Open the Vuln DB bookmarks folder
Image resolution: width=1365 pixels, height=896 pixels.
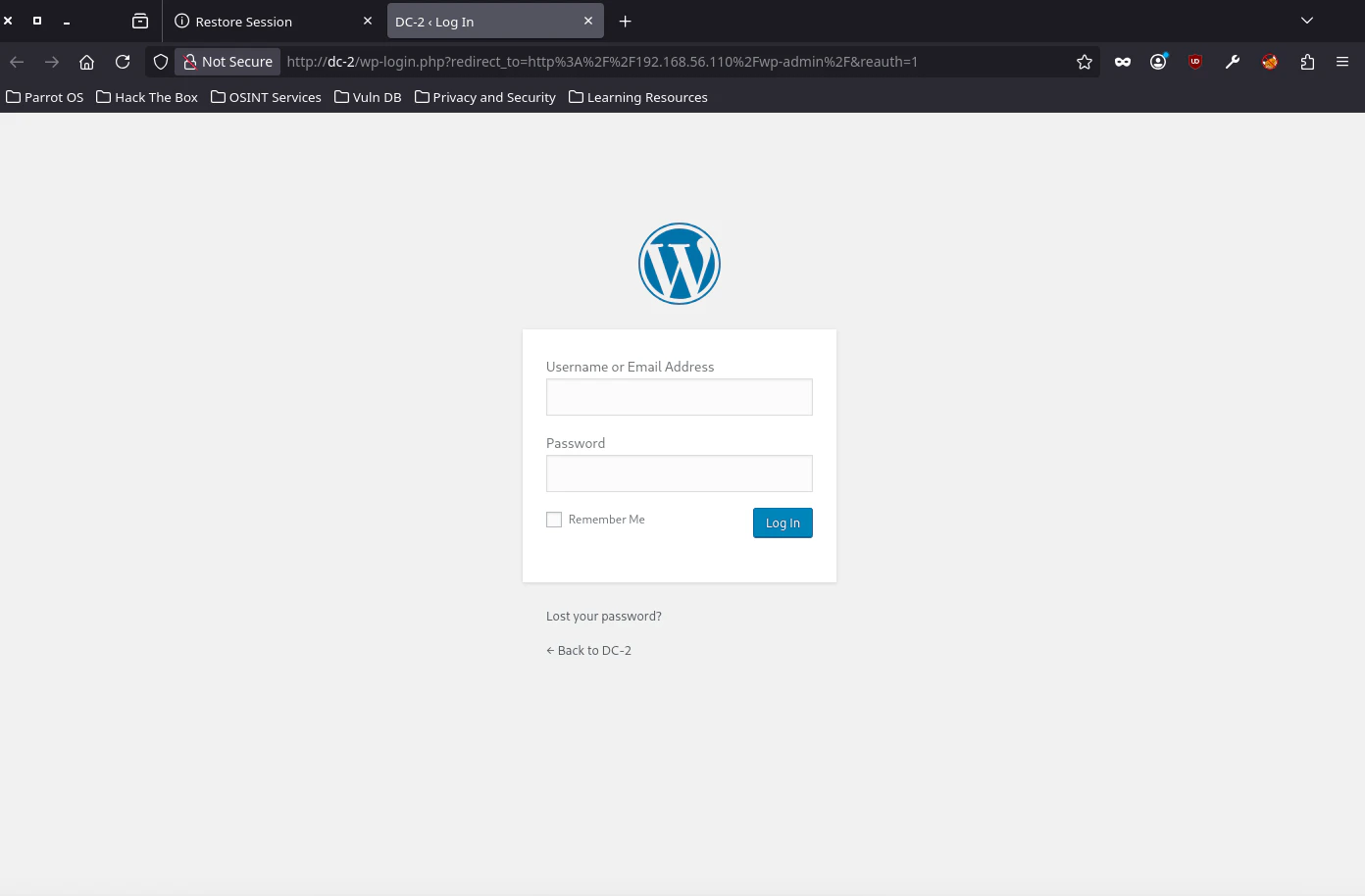[x=368, y=97]
